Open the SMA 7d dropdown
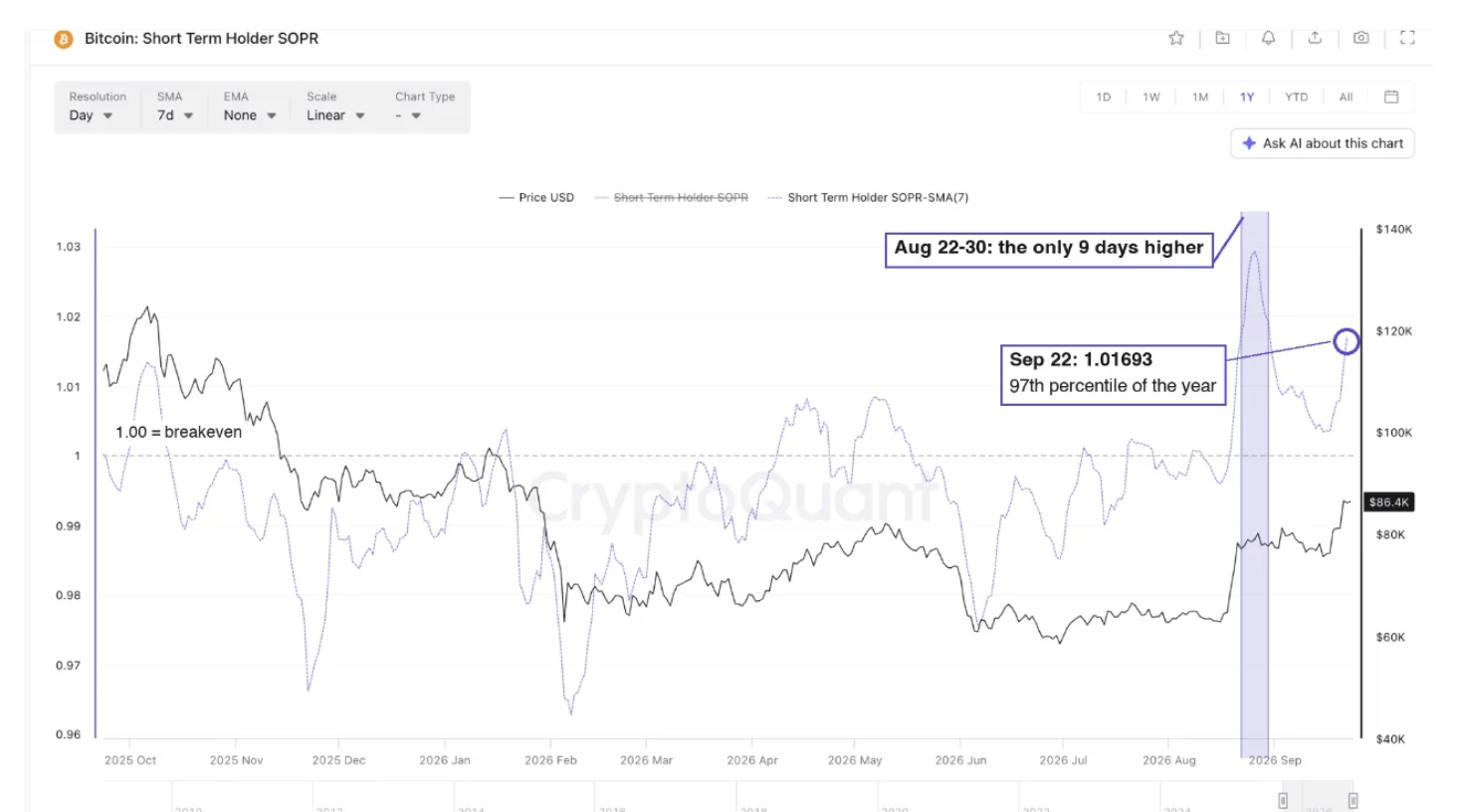Screen dimensions: 1457x812 (175, 106)
